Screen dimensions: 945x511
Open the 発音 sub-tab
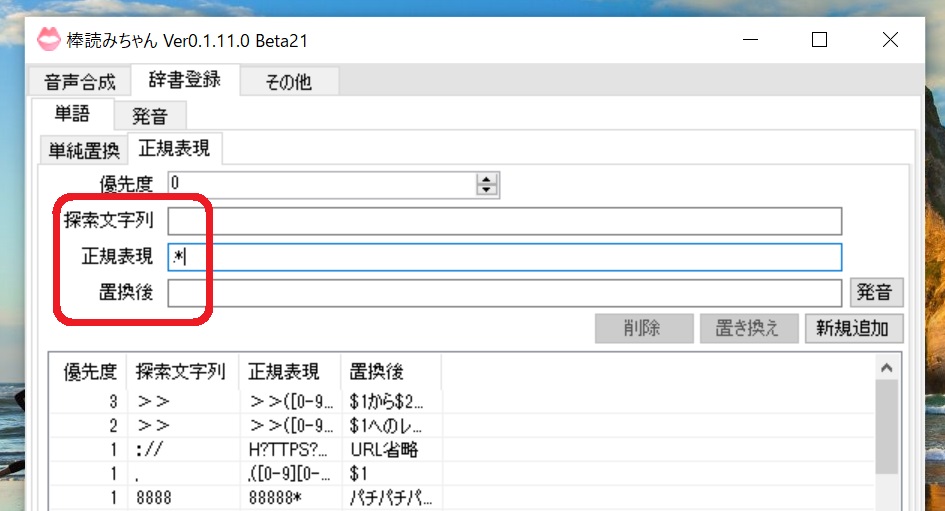click(149, 116)
